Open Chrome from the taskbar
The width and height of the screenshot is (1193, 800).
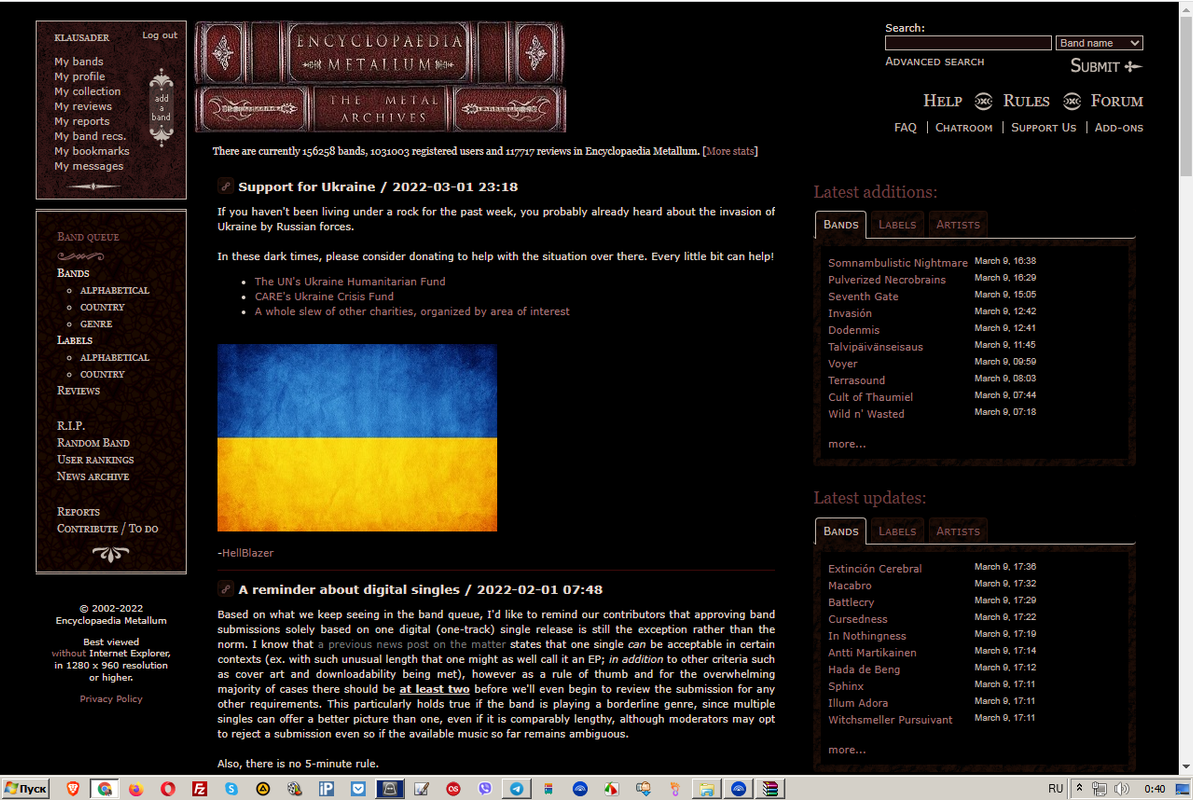[104, 789]
